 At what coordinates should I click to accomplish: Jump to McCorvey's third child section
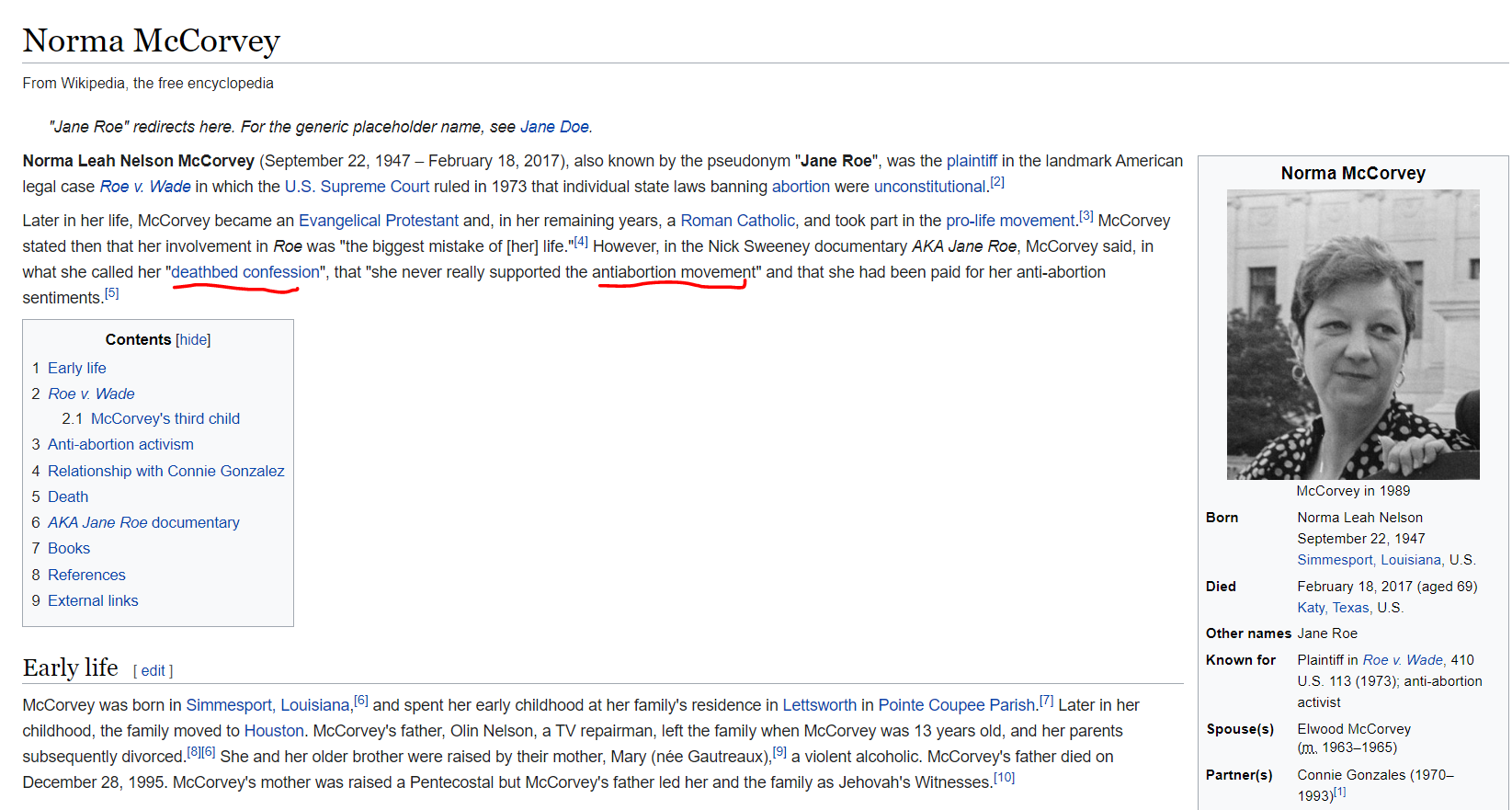165,418
